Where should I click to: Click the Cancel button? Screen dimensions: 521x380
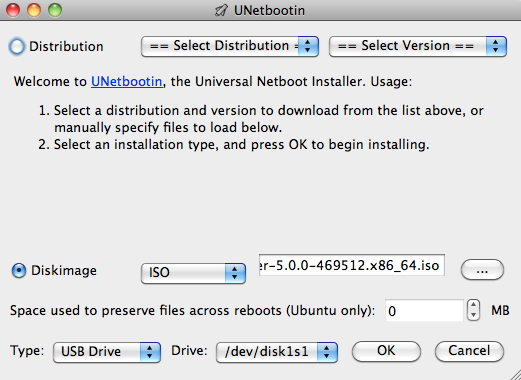pyautogui.click(x=469, y=351)
